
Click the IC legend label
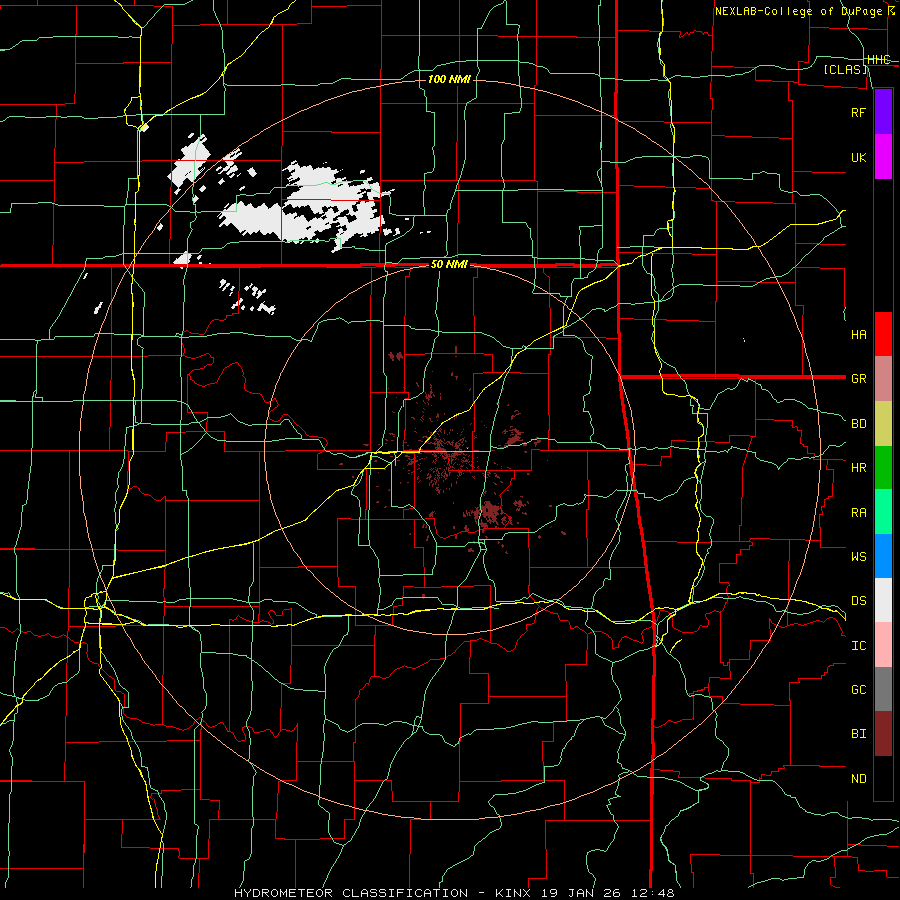click(858, 646)
